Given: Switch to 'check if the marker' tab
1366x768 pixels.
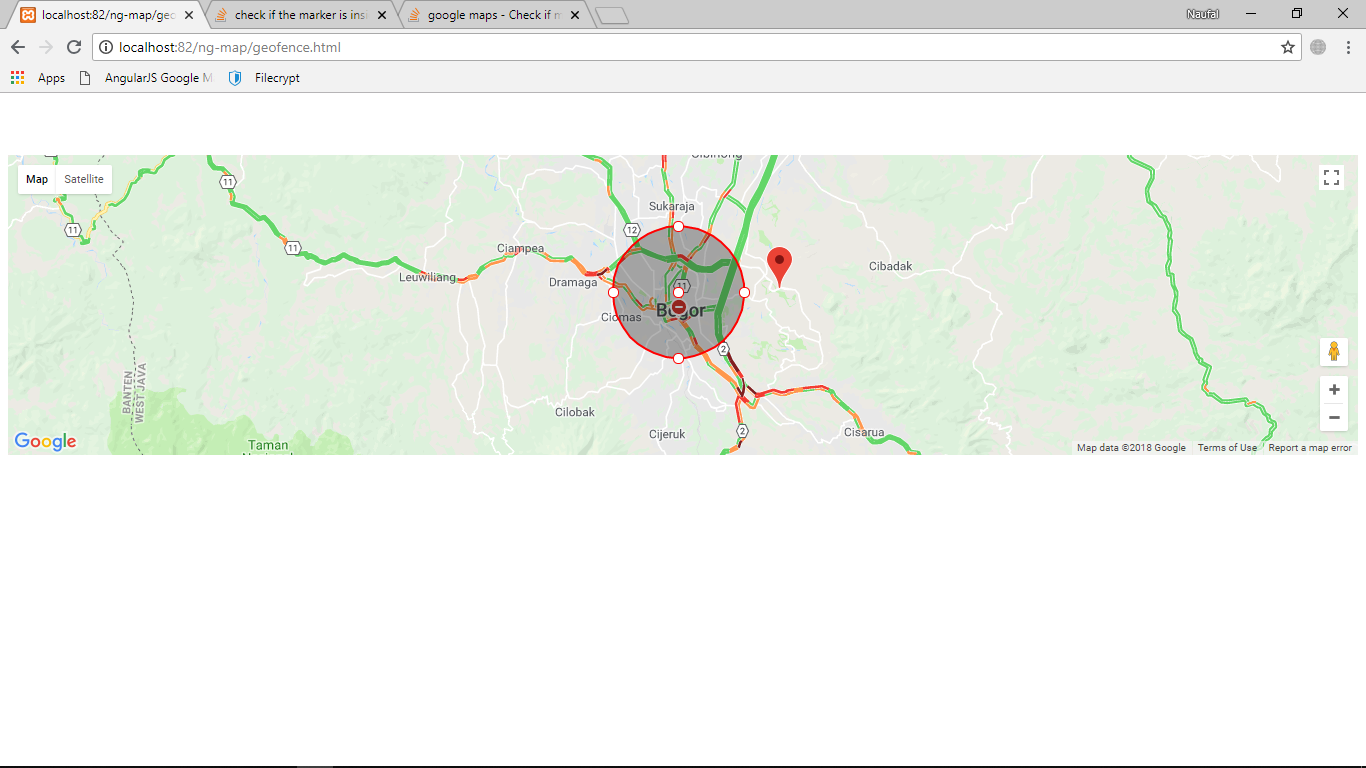Looking at the screenshot, I should 301,15.
